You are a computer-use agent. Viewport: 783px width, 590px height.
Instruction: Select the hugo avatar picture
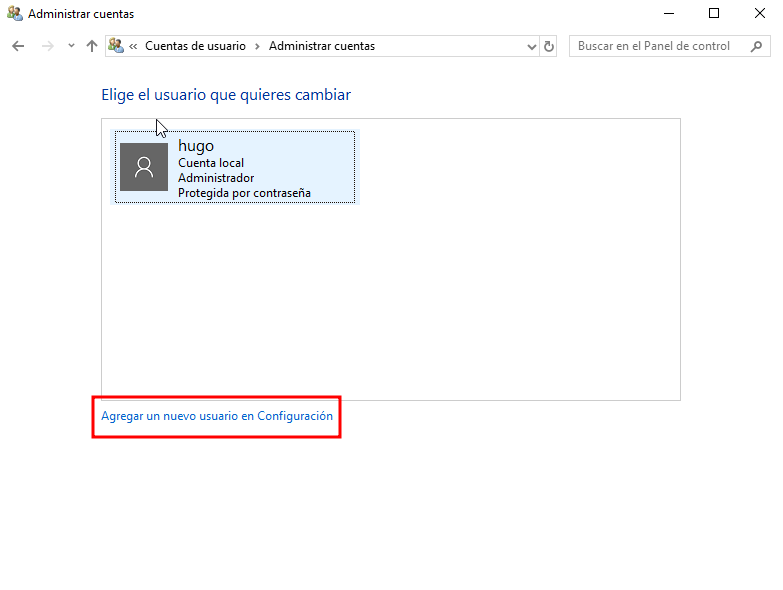coord(144,167)
